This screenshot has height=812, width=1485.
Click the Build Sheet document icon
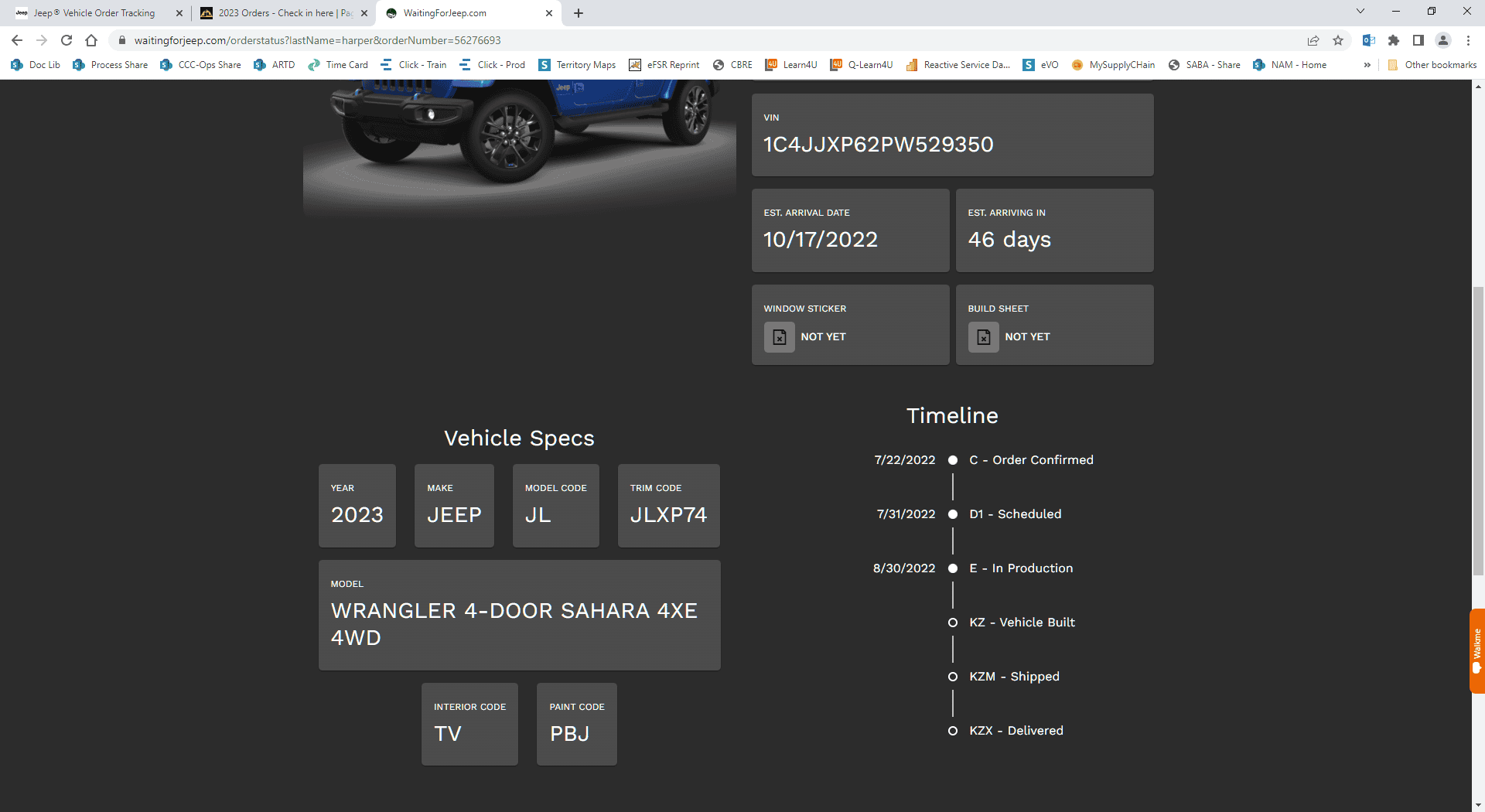click(984, 337)
